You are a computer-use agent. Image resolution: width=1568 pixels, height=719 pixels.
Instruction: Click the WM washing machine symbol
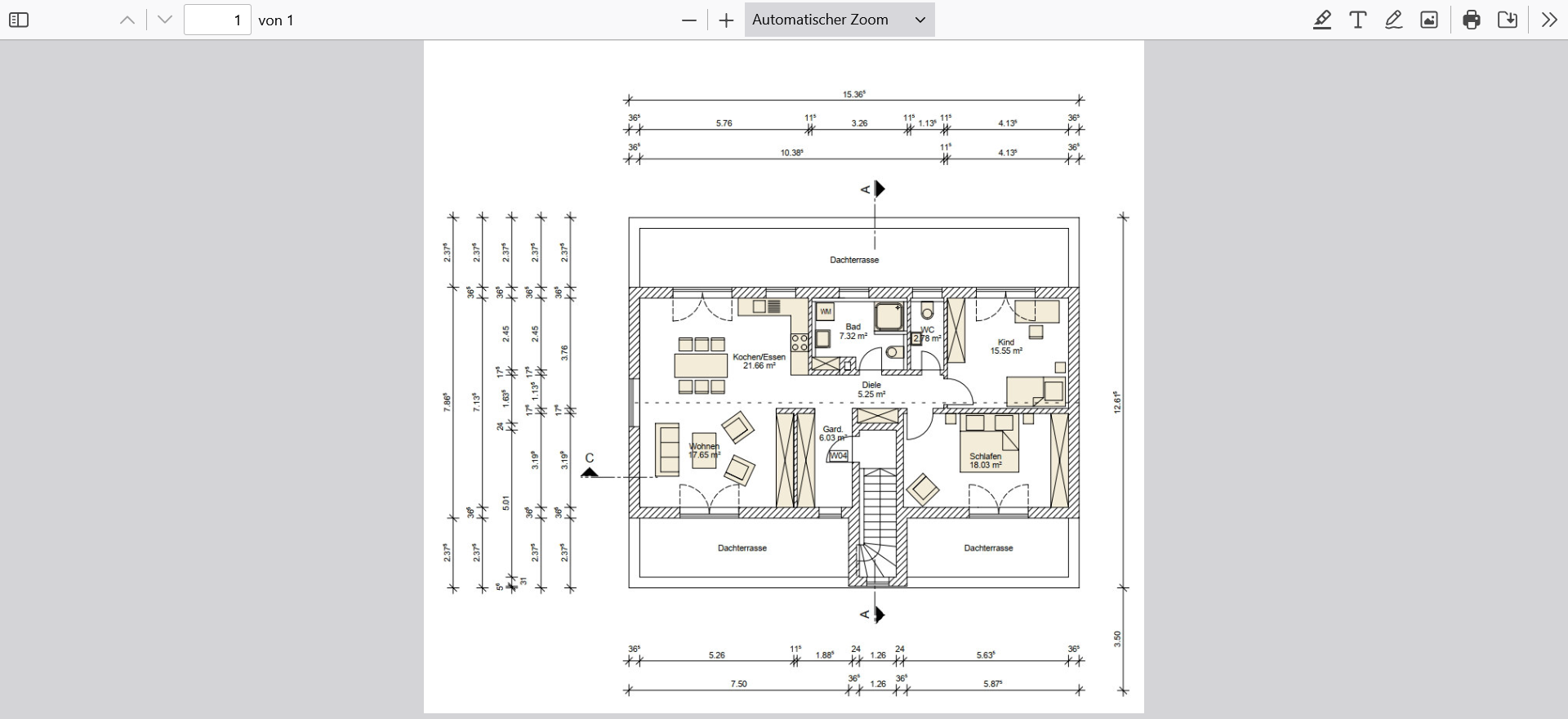[826, 311]
